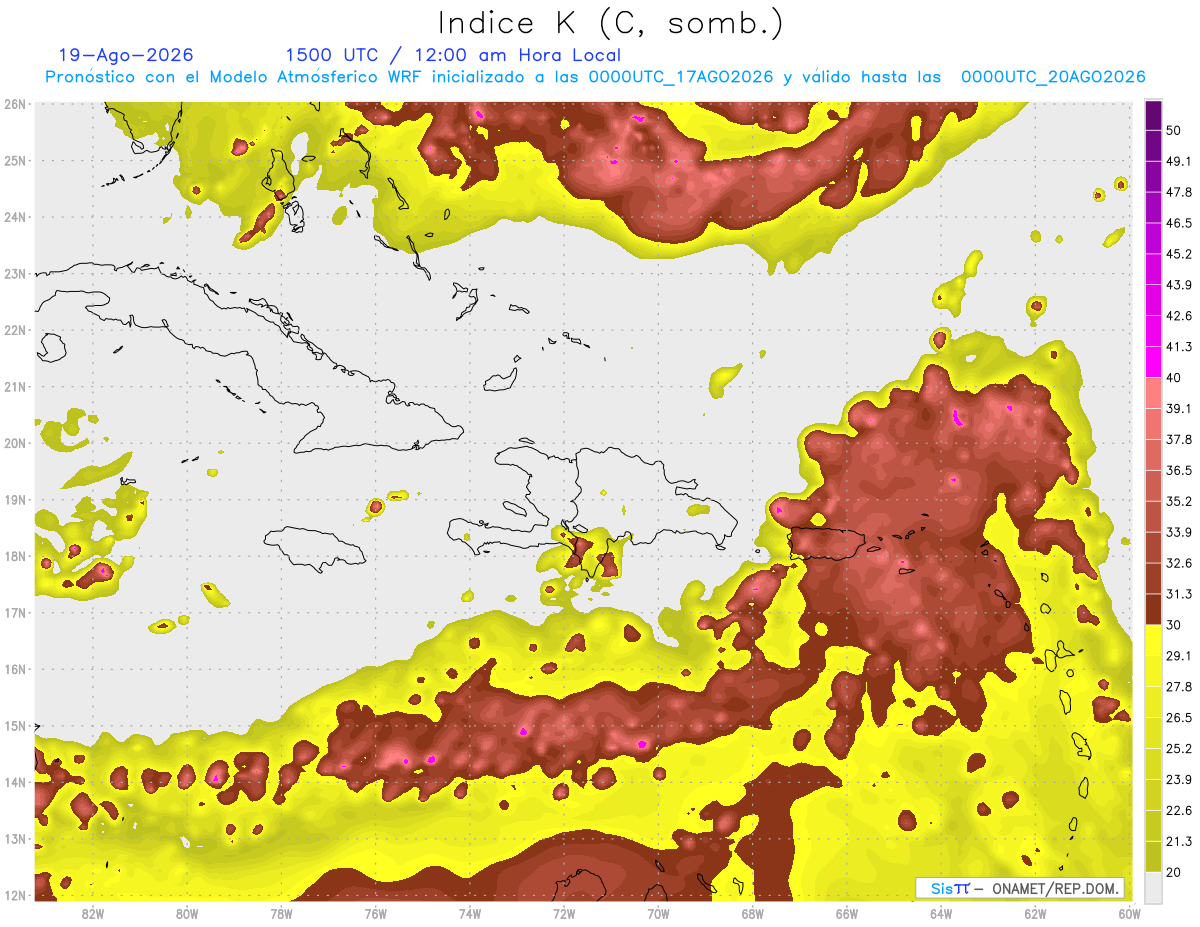Image resolution: width=1200 pixels, height=927 pixels.
Task: Click the Puerto Rico island outline on the map
Action: tap(826, 543)
